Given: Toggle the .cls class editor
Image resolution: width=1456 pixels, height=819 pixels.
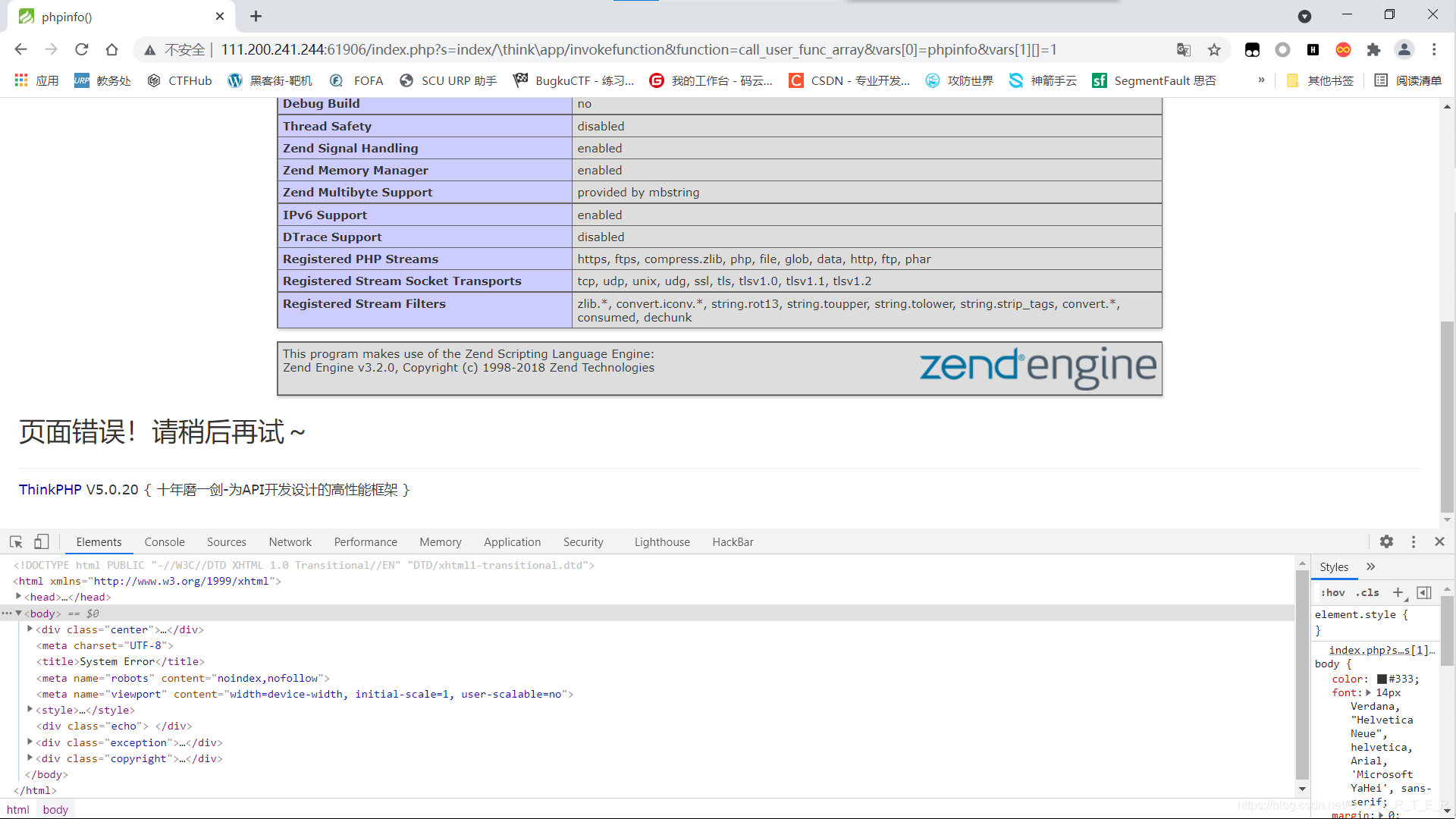Looking at the screenshot, I should click(x=1367, y=593).
